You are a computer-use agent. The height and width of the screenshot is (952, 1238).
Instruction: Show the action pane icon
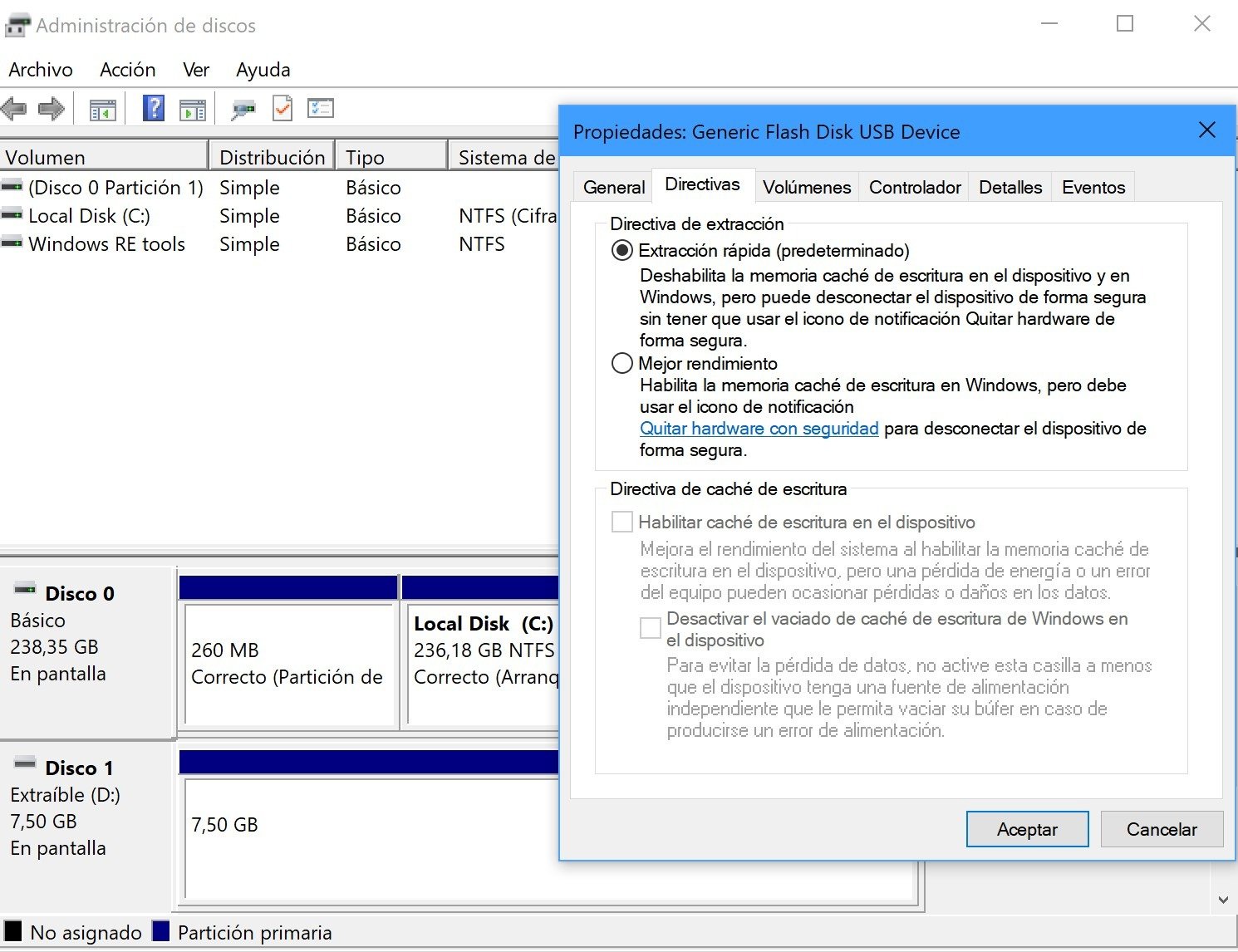(x=193, y=108)
